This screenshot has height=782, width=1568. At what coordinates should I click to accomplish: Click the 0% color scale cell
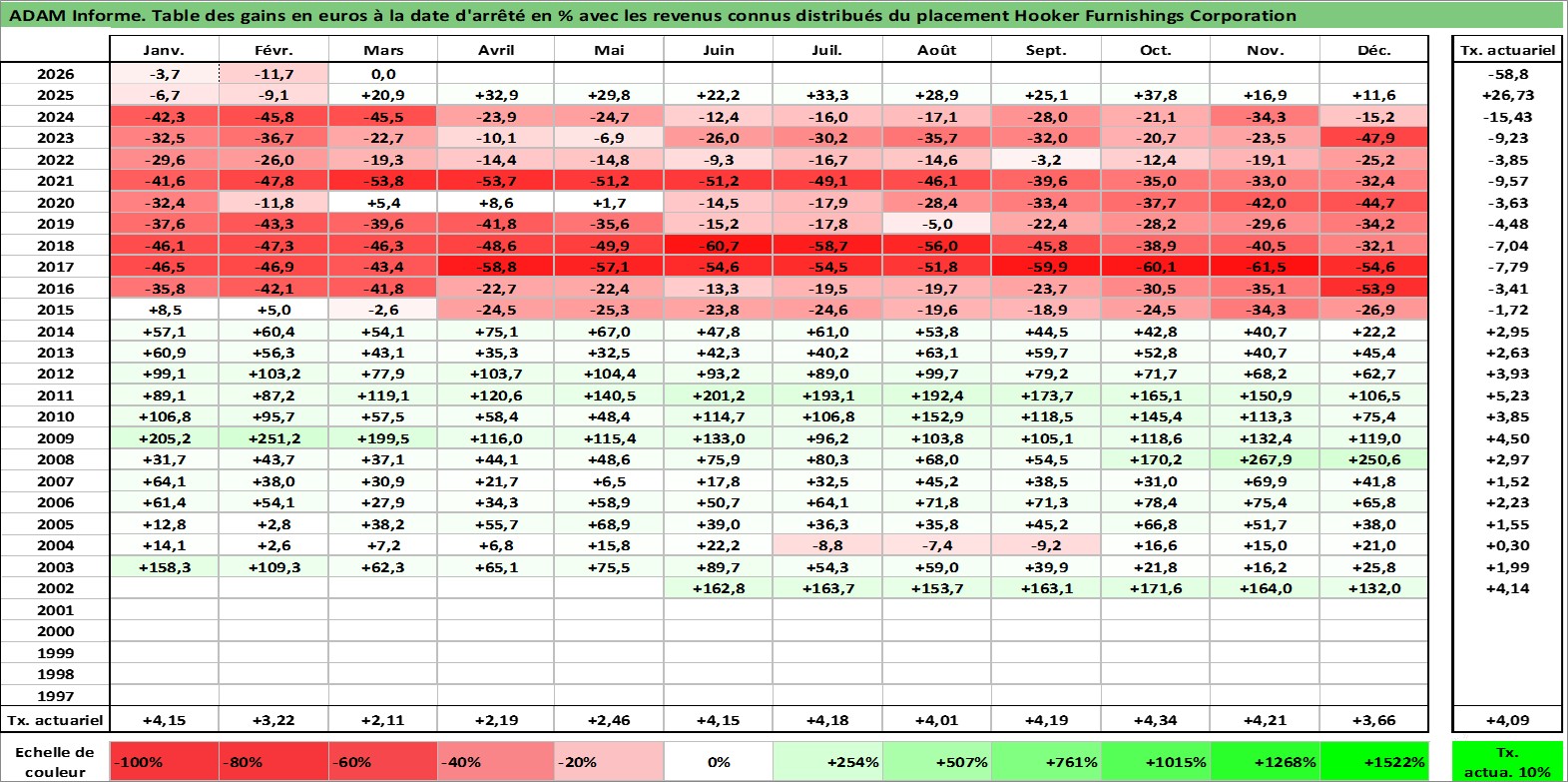[719, 761]
